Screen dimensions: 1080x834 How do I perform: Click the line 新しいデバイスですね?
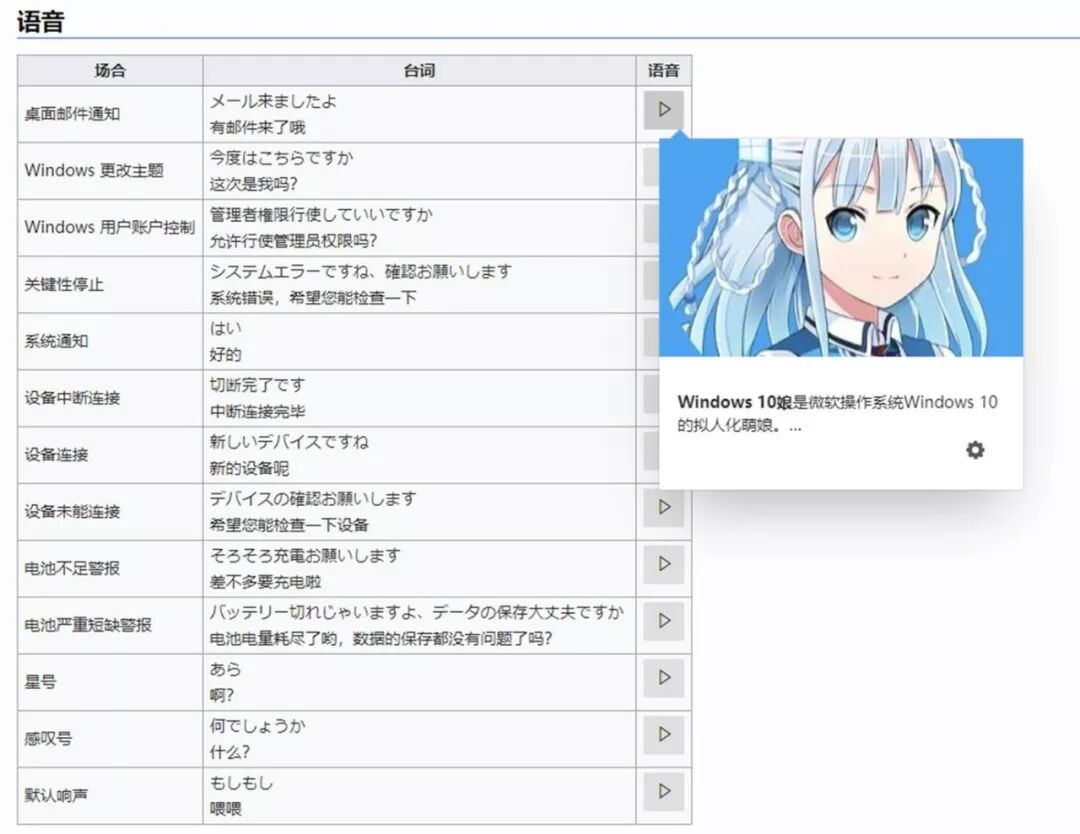click(x=289, y=441)
